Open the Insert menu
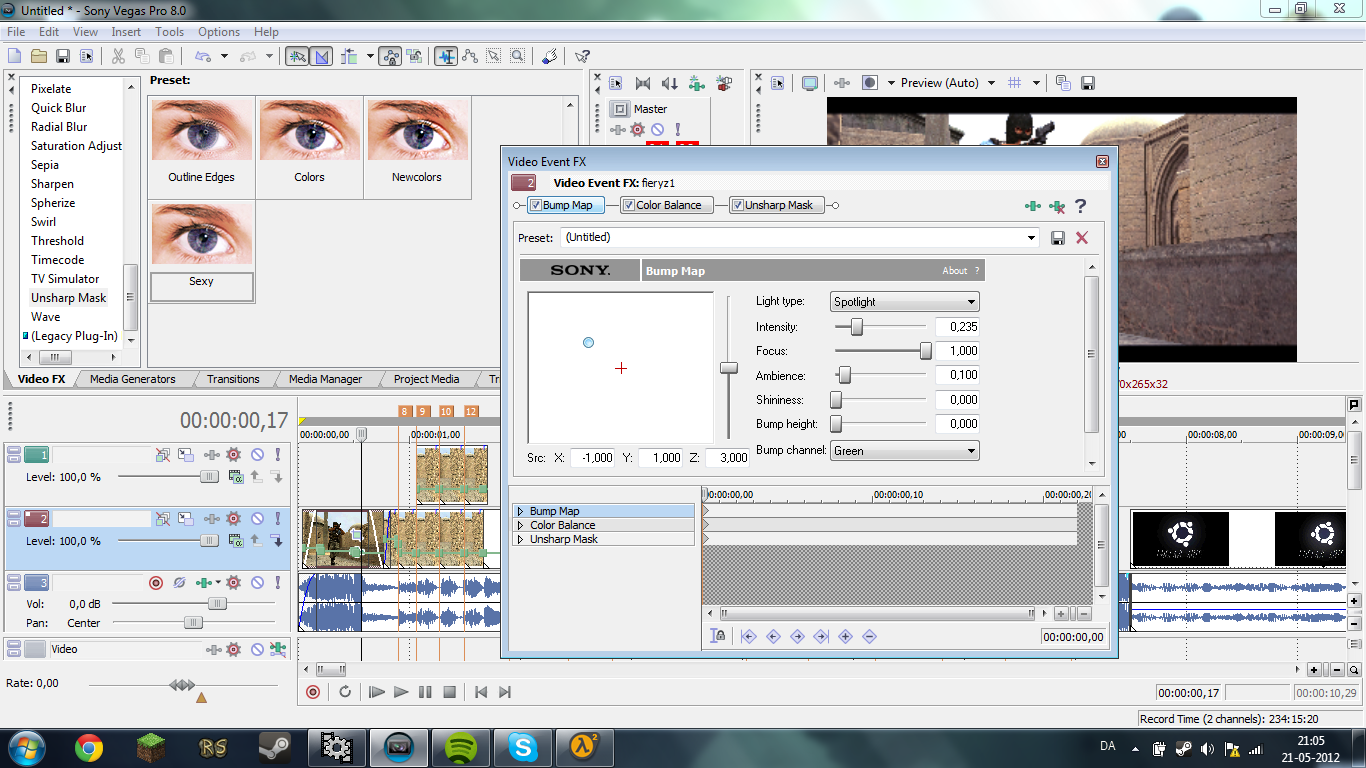1366x768 pixels. click(126, 32)
